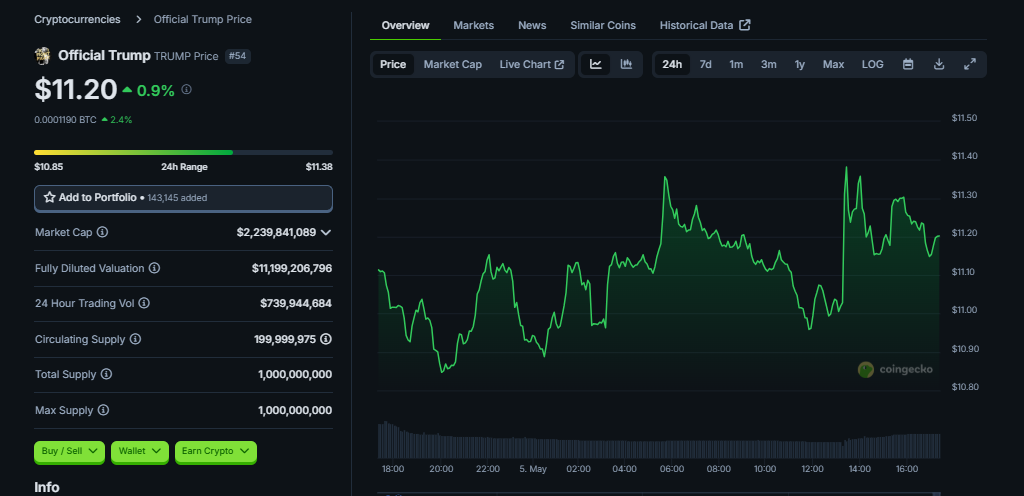Click the Official Trump coin logo

tap(42, 55)
